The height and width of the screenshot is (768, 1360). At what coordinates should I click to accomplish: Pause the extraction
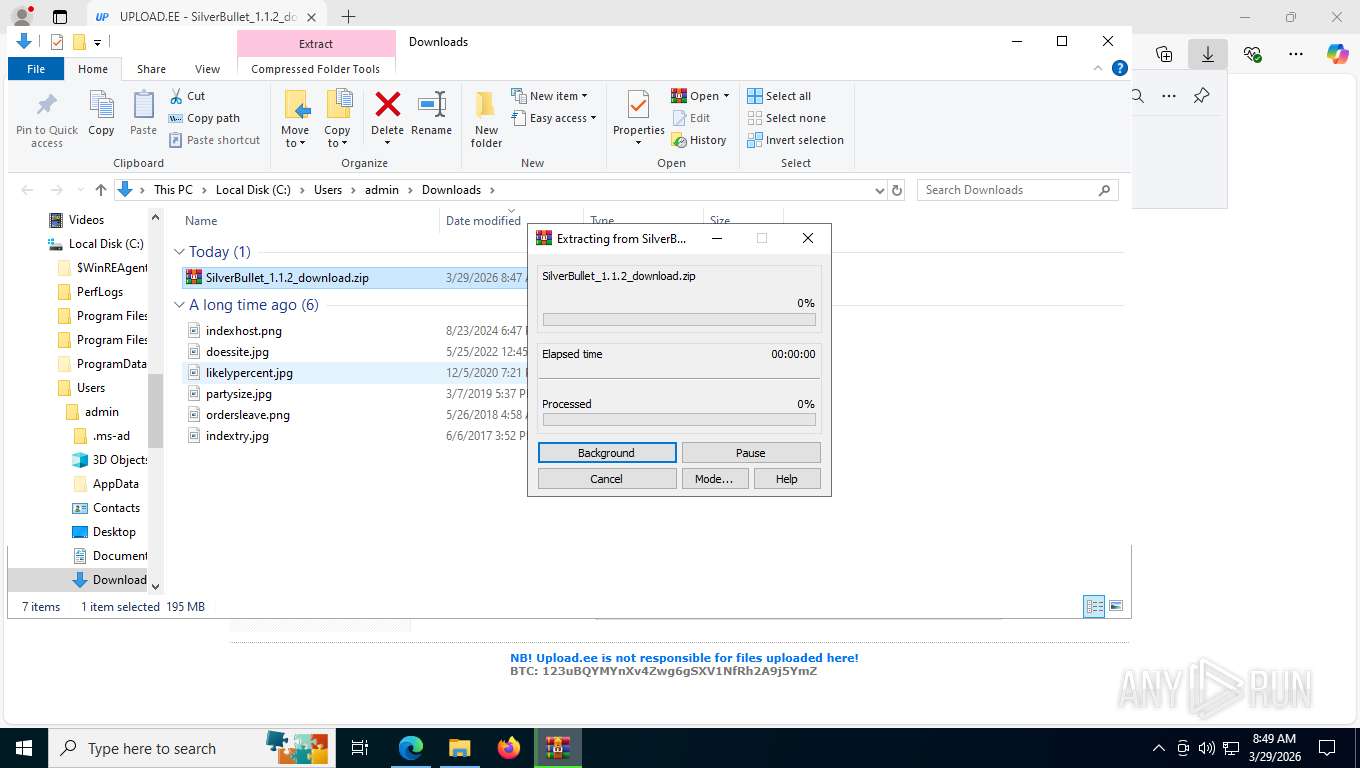pyautogui.click(x=751, y=453)
